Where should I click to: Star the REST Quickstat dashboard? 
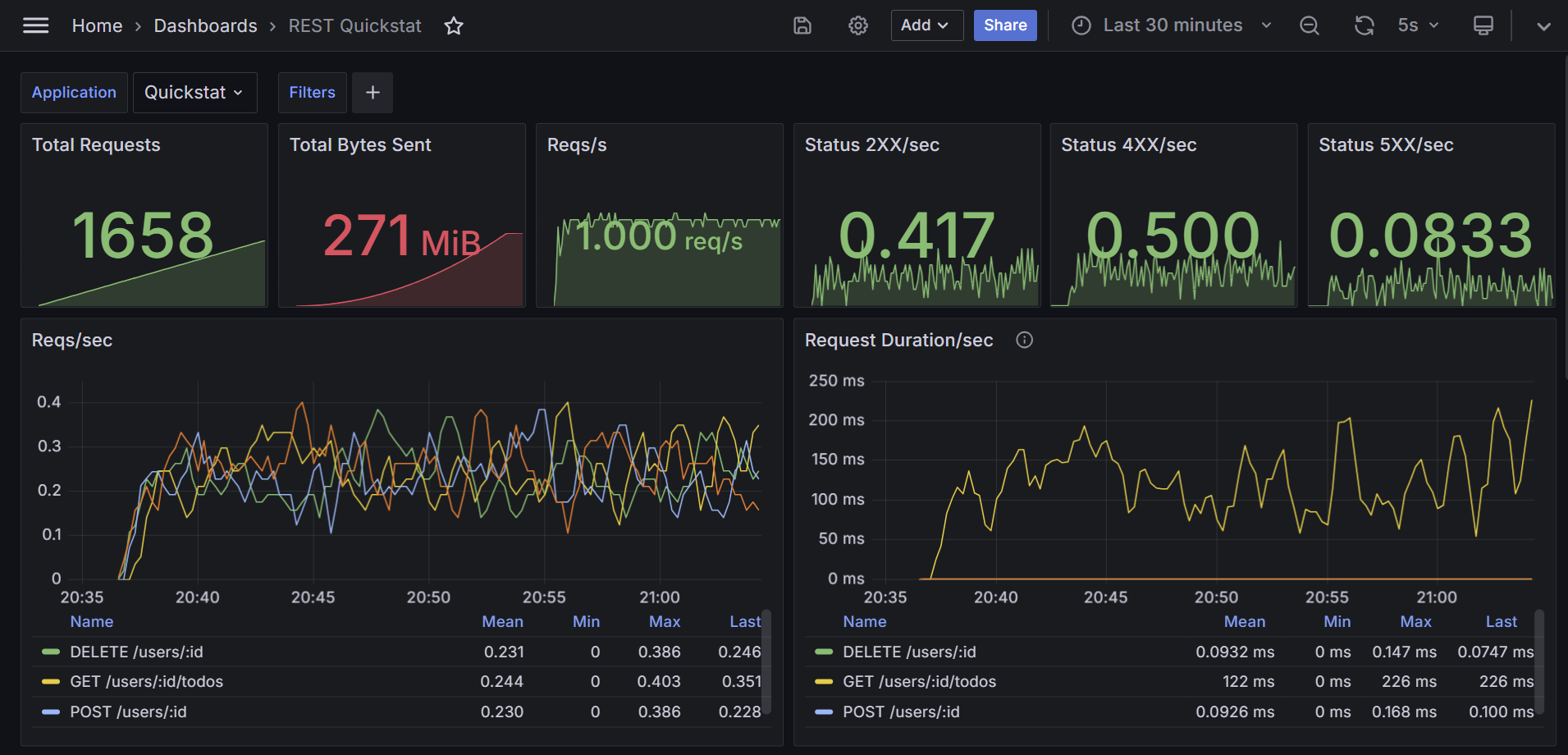click(x=454, y=26)
